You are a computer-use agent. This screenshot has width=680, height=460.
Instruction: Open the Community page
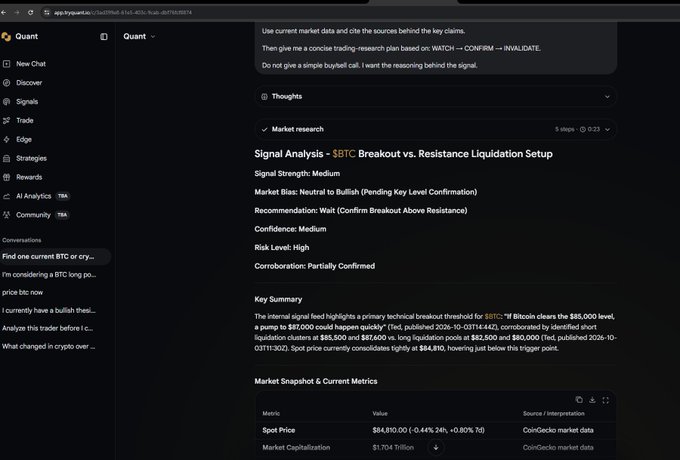point(33,215)
